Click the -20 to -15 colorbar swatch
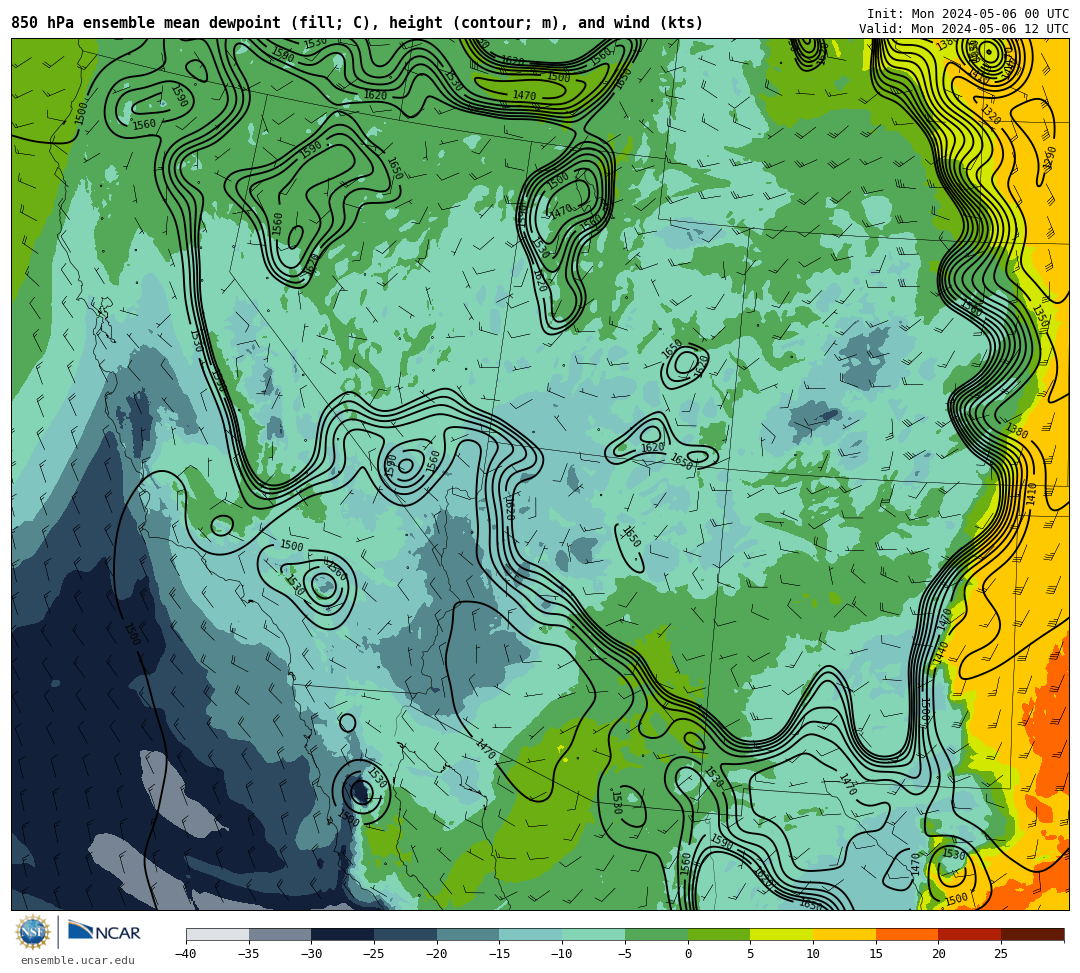The height and width of the screenshot is (973, 1080). [x=468, y=934]
